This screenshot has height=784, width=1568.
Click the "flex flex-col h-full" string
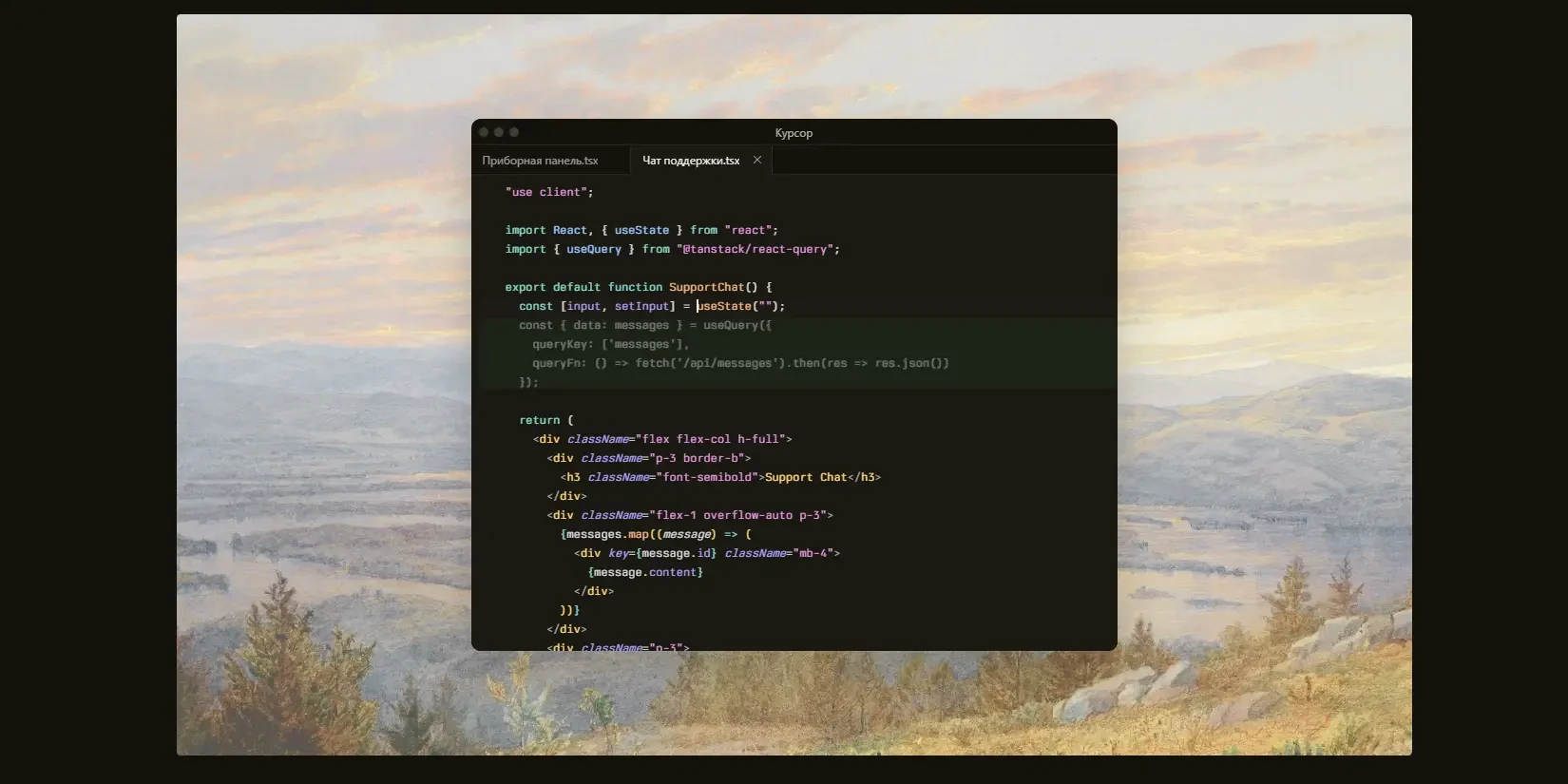pos(710,439)
